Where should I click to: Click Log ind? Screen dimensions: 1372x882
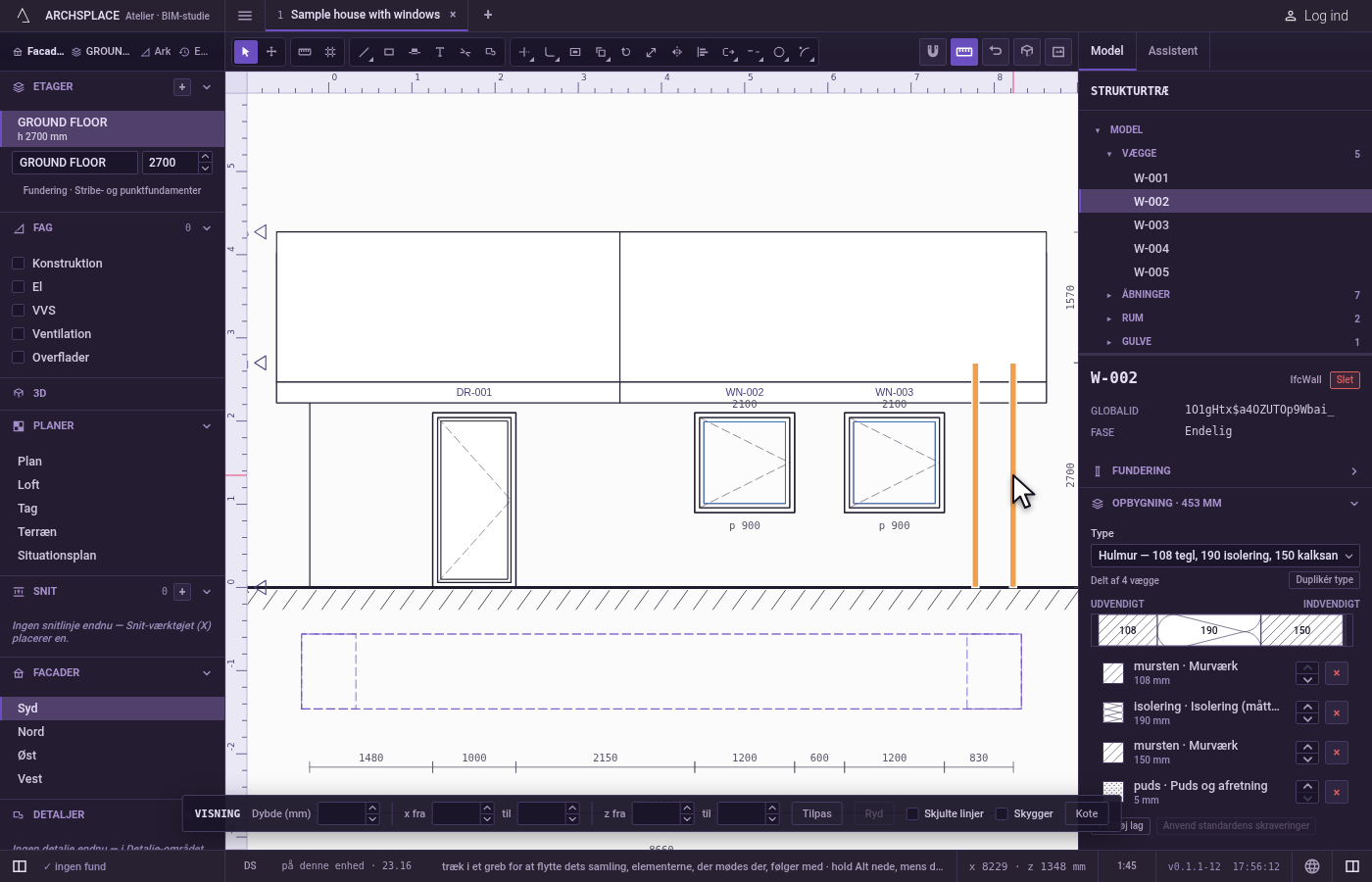(x=1316, y=16)
